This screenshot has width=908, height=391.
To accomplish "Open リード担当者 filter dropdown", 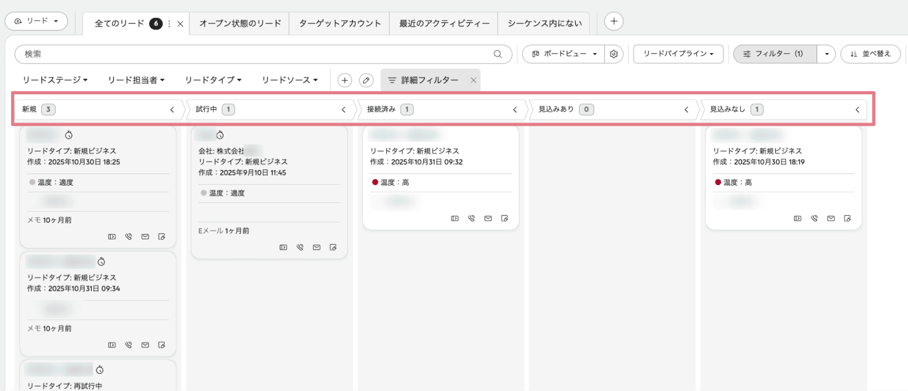I will click(136, 81).
